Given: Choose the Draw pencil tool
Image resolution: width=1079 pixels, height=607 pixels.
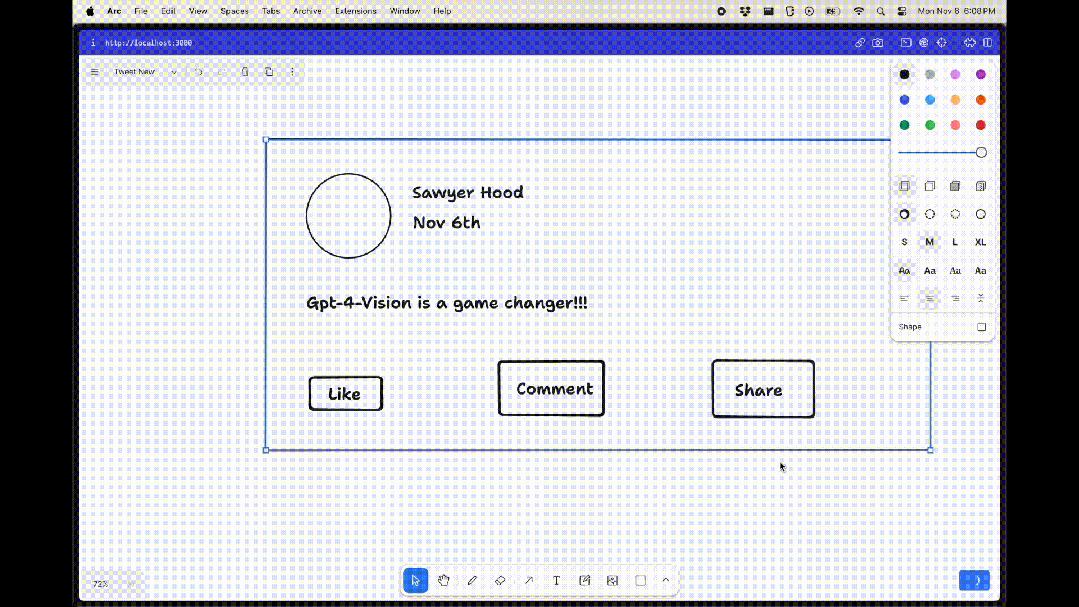Looking at the screenshot, I should click(472, 580).
